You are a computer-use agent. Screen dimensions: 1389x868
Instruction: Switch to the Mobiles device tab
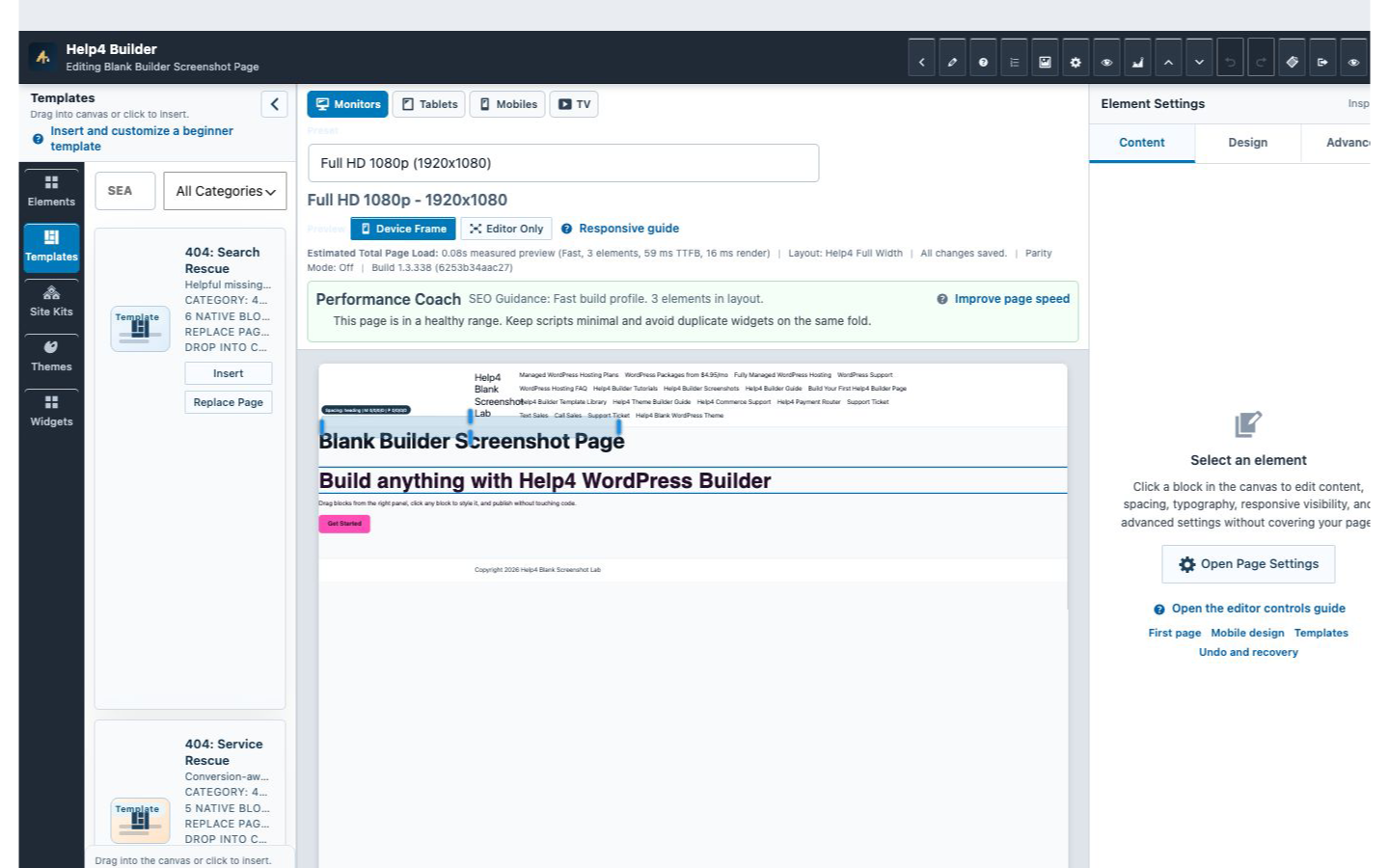(x=507, y=104)
